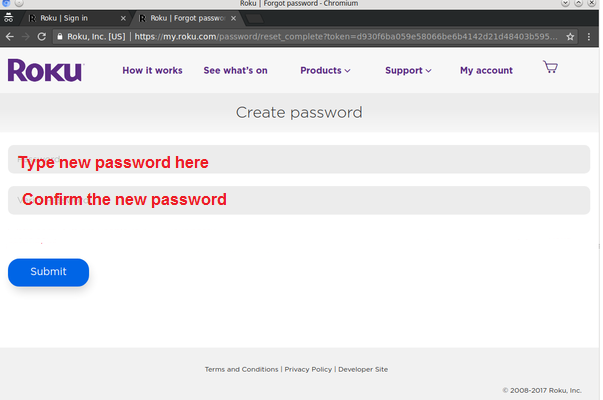Click the browser back arrow

[10, 37]
